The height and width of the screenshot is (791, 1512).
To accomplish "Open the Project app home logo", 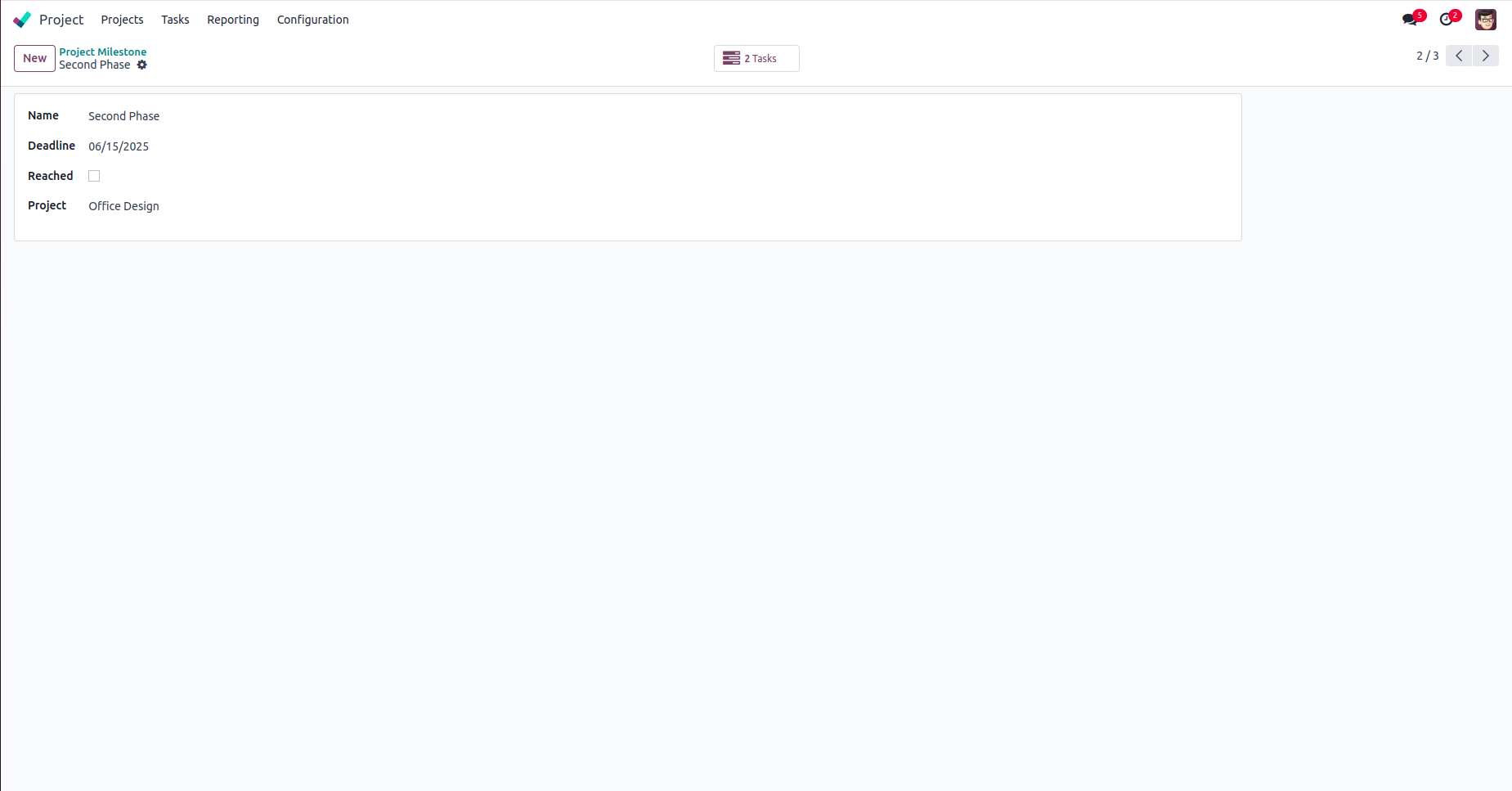I will (22, 20).
